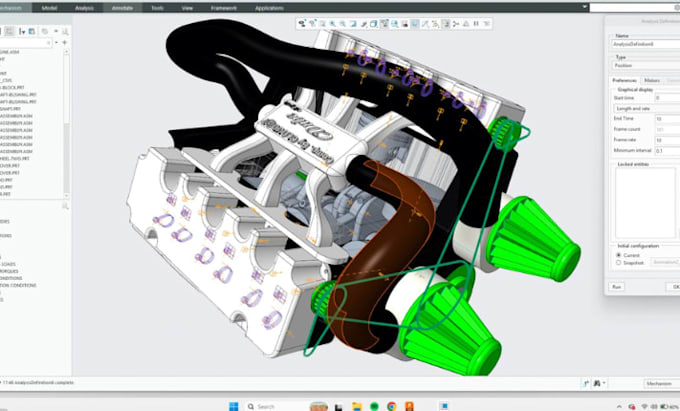This screenshot has width=680, height=411.
Task: Click the red scissors-like icon in graphics toolbar
Action: coord(456,23)
